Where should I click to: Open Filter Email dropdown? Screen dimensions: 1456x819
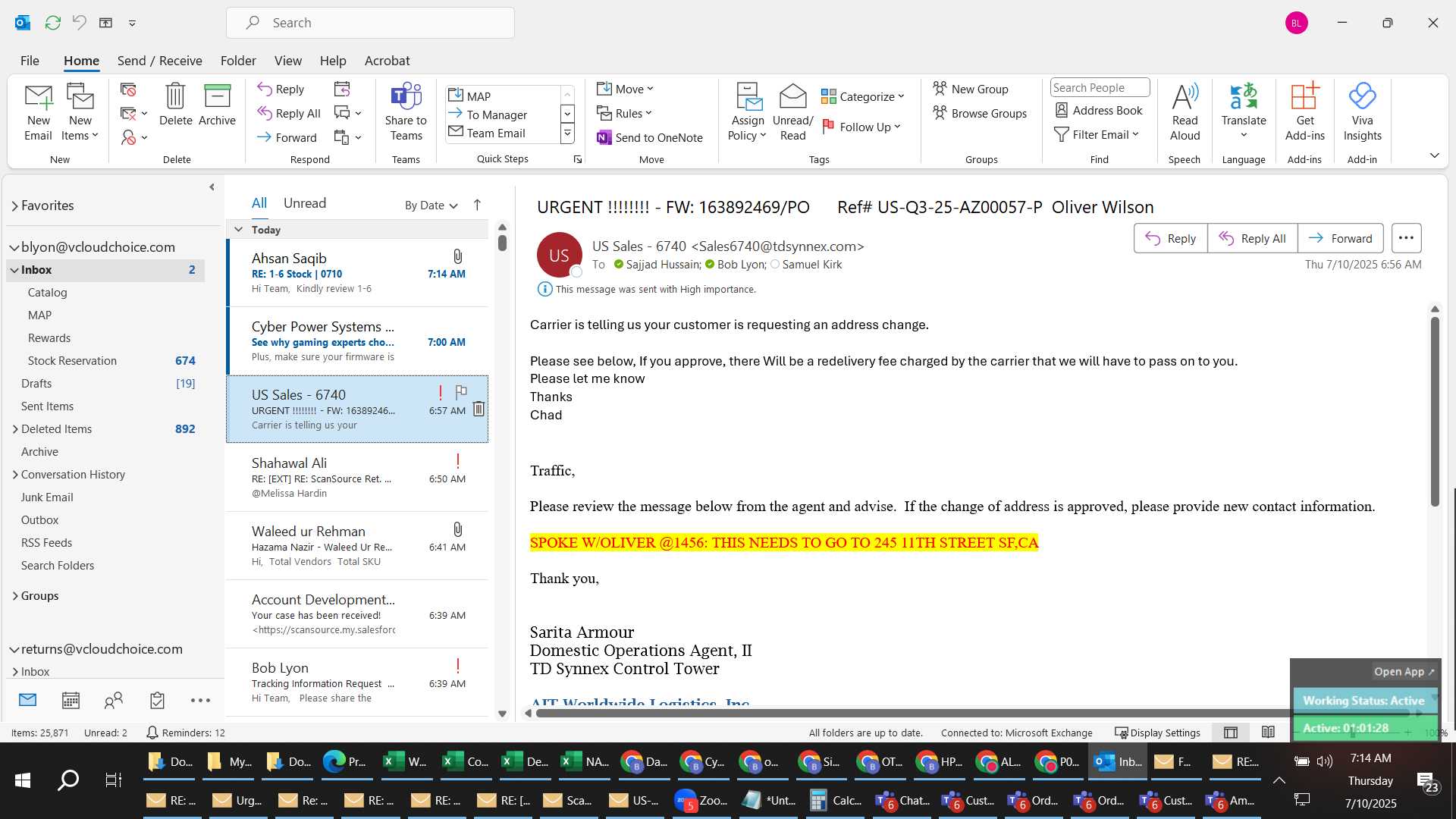1097,134
